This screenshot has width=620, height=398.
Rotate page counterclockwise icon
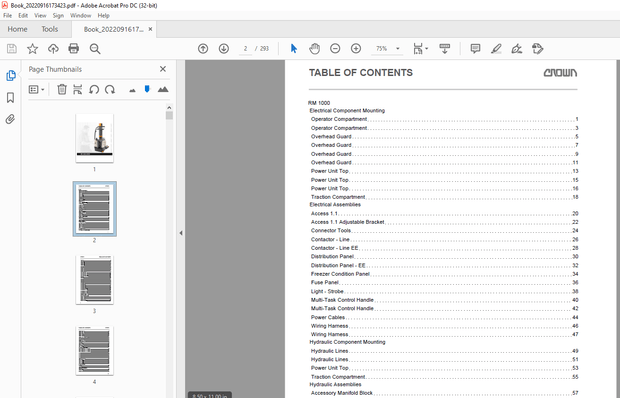tap(94, 89)
